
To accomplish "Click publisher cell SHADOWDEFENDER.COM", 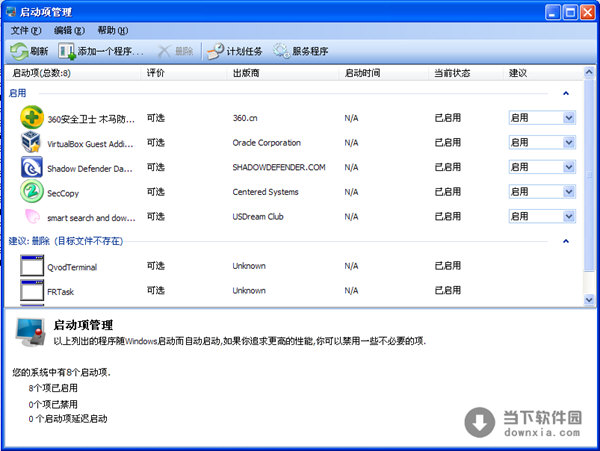I will pyautogui.click(x=279, y=167).
